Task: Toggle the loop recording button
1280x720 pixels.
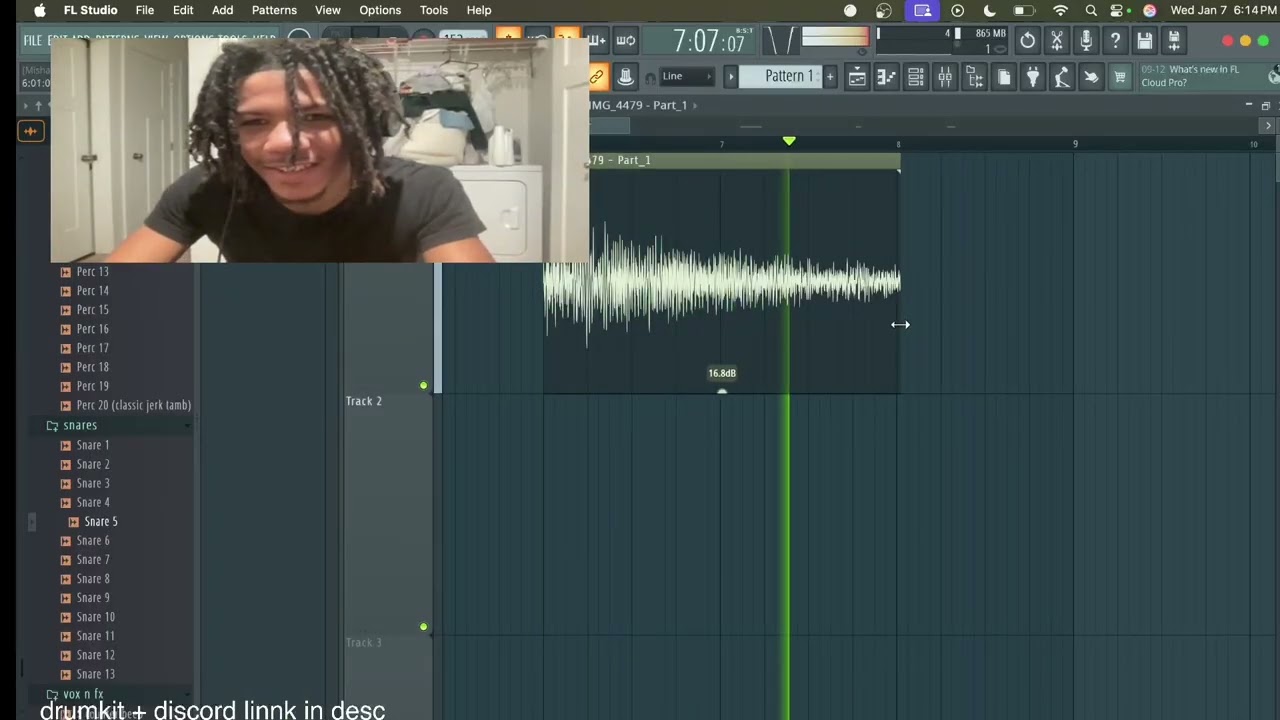Action: 625,41
